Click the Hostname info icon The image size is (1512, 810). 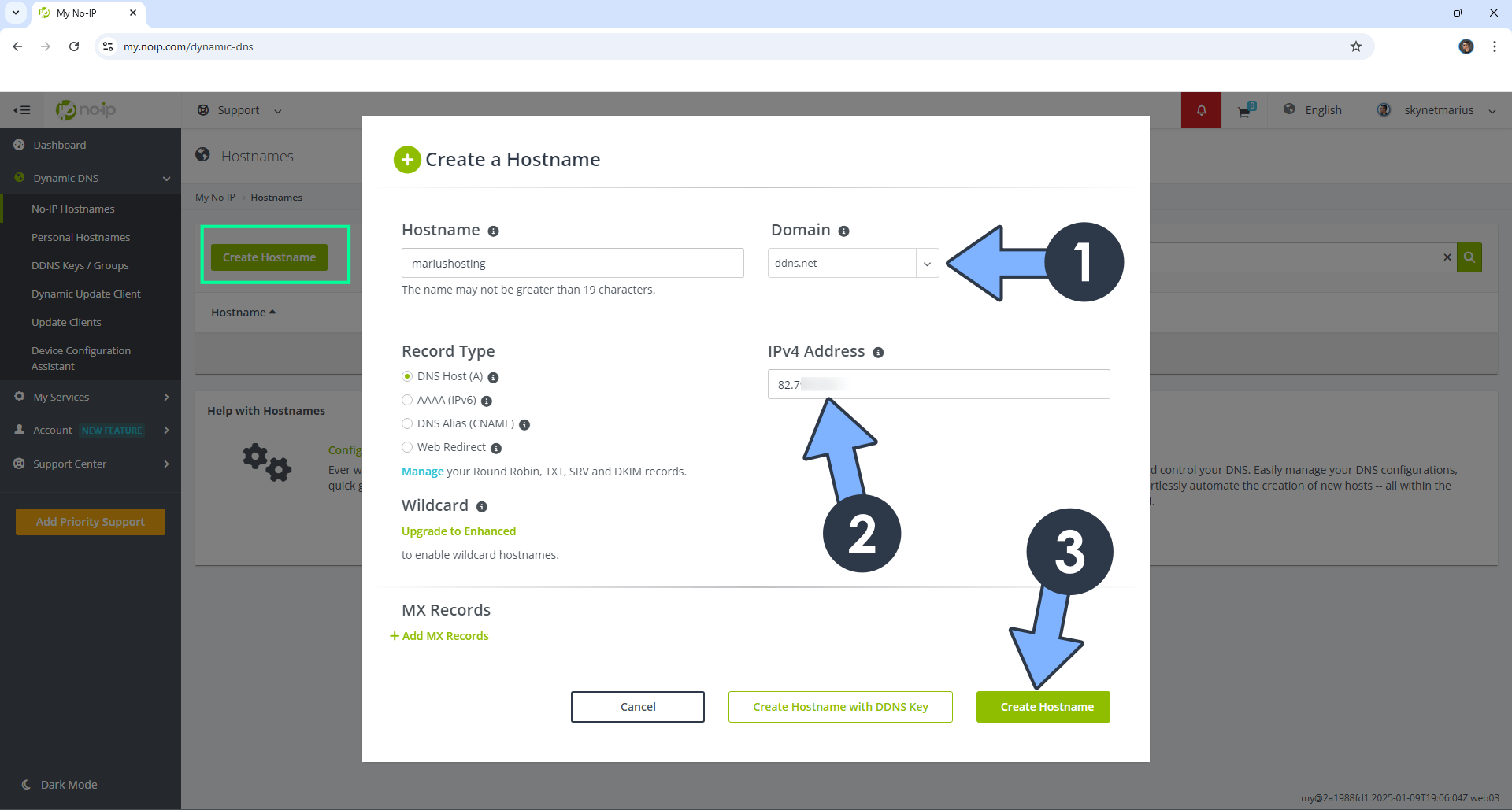493,231
